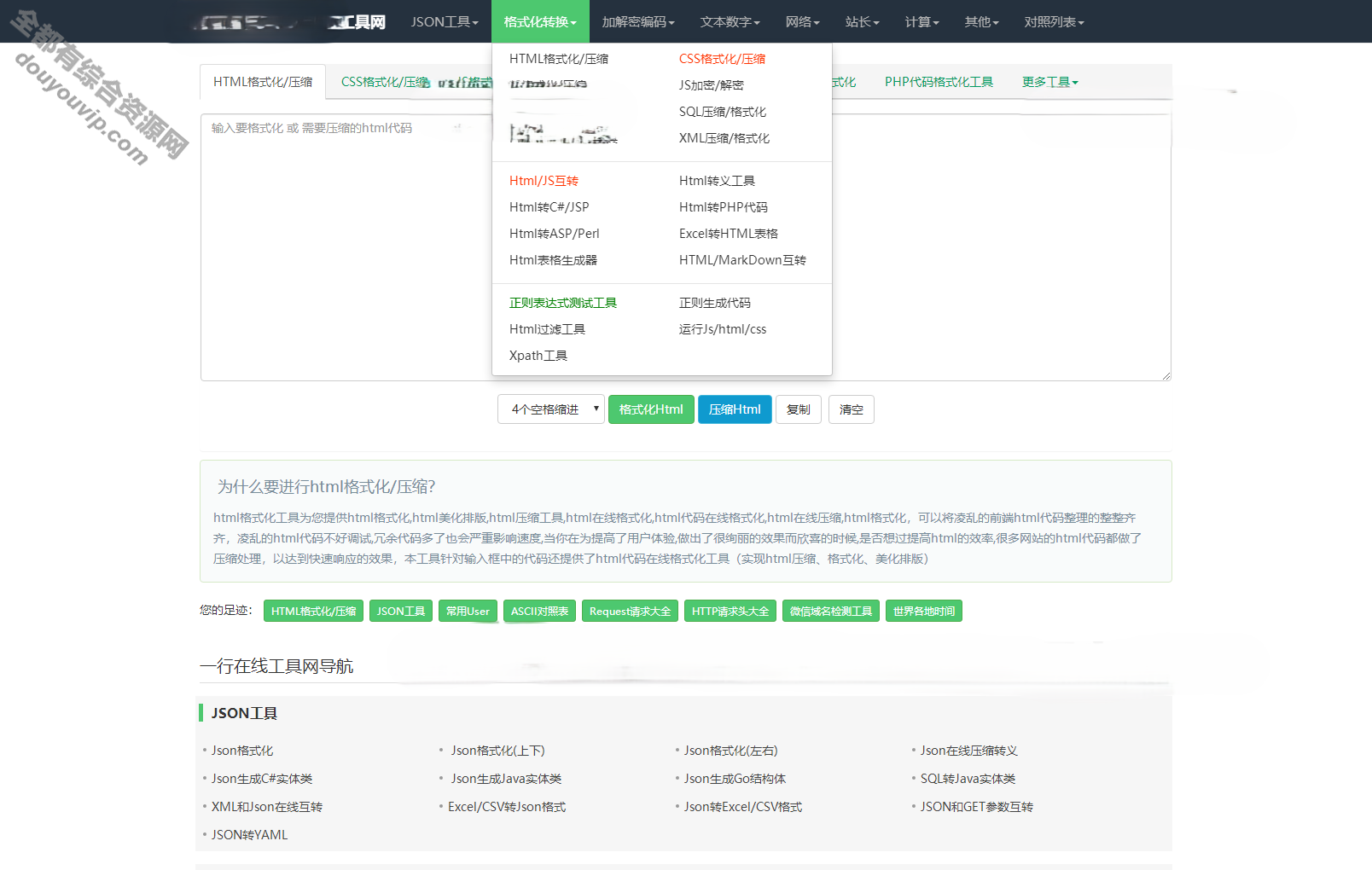Open the Json生成Go结构体 link
Screen dimensions: 1372x870
735,779
